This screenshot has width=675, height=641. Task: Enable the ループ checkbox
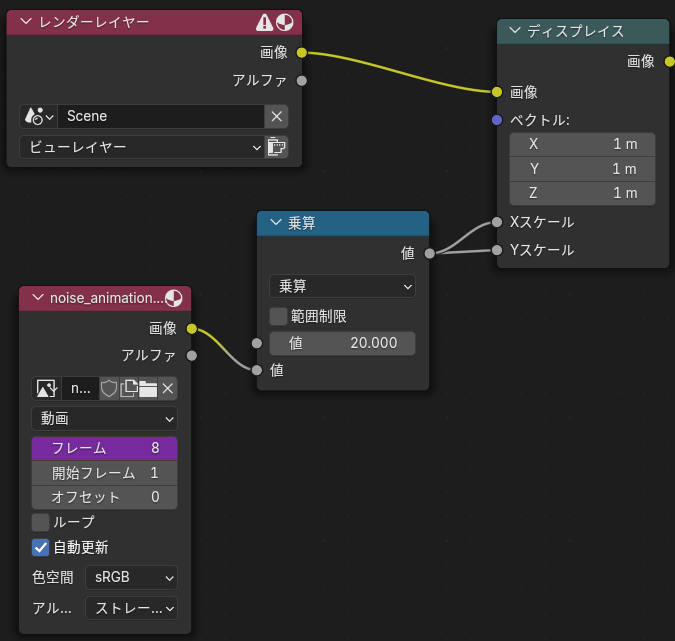point(40,522)
